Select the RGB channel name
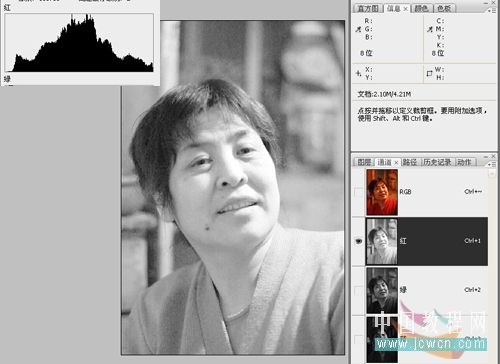 (405, 192)
